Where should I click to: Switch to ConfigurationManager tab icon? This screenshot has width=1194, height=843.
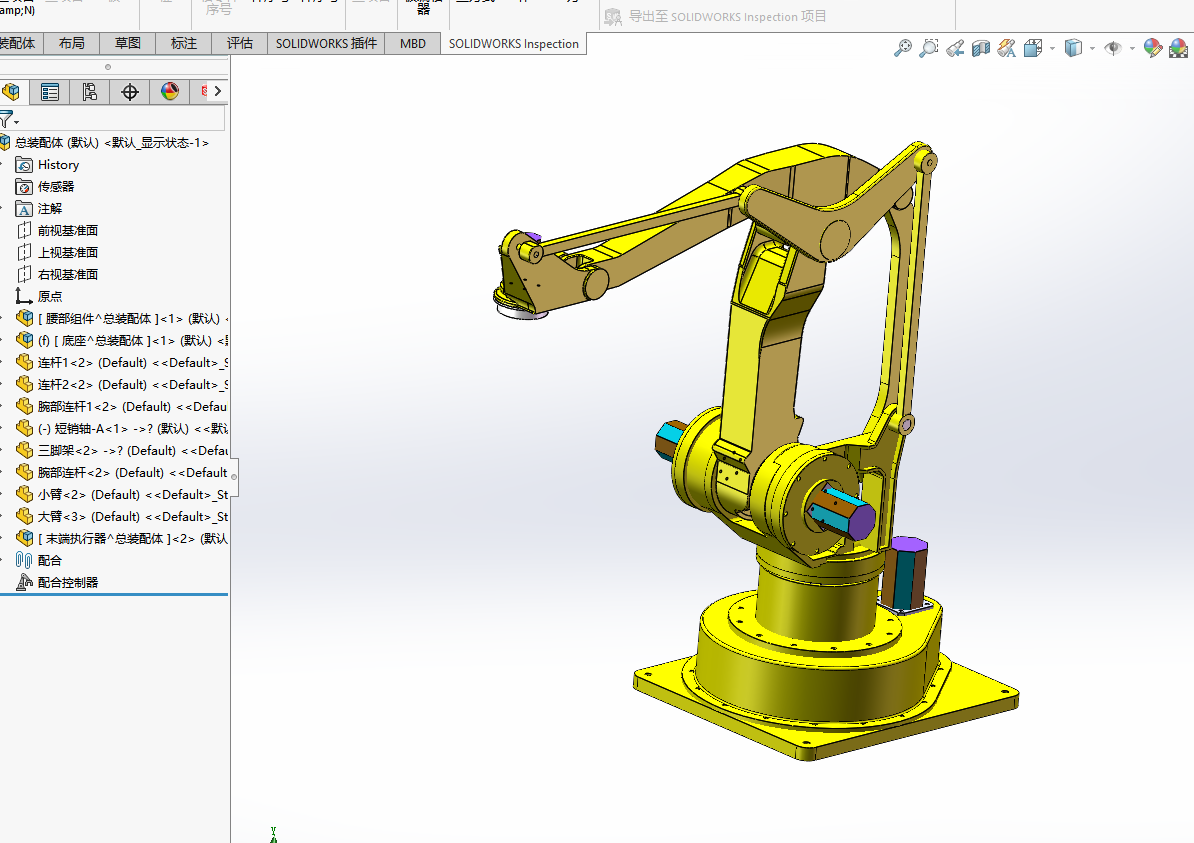point(90,92)
